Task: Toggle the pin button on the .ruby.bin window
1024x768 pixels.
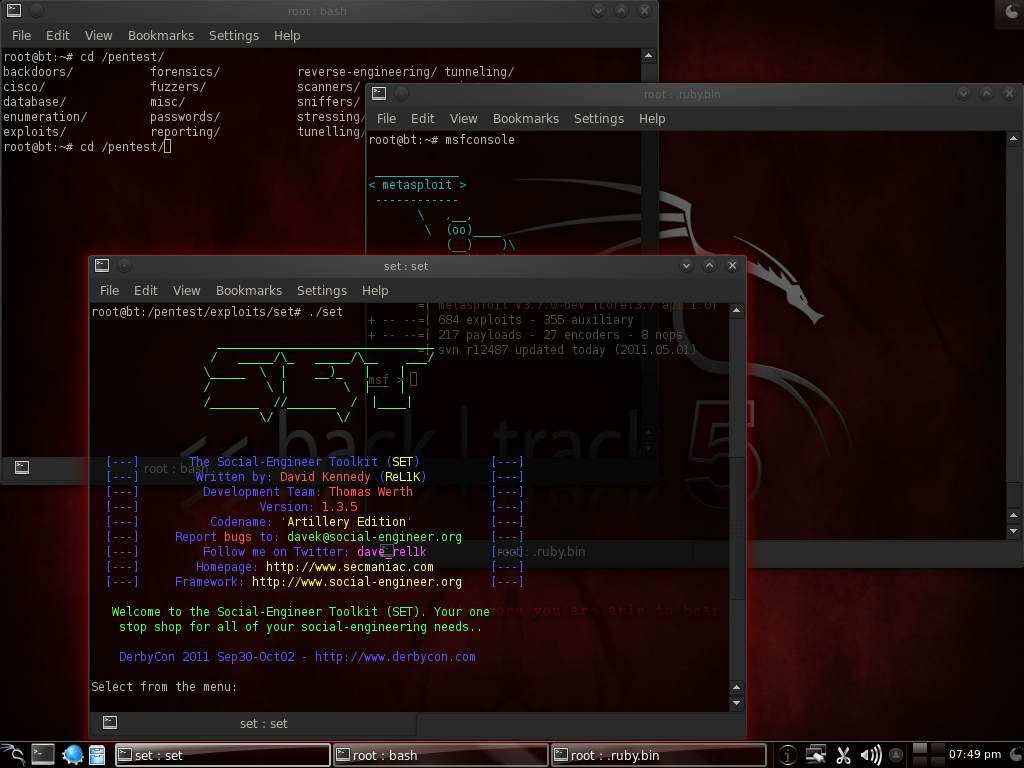Action: click(x=402, y=94)
